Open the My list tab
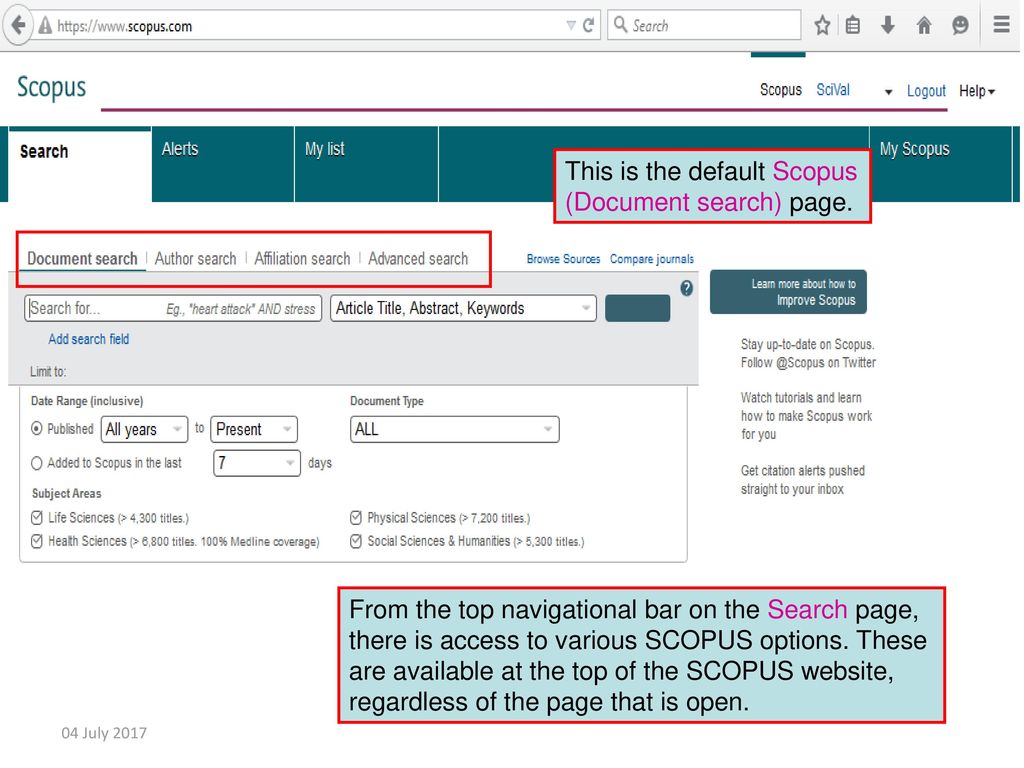Image resolution: width=1024 pixels, height=768 pixels. coord(366,164)
